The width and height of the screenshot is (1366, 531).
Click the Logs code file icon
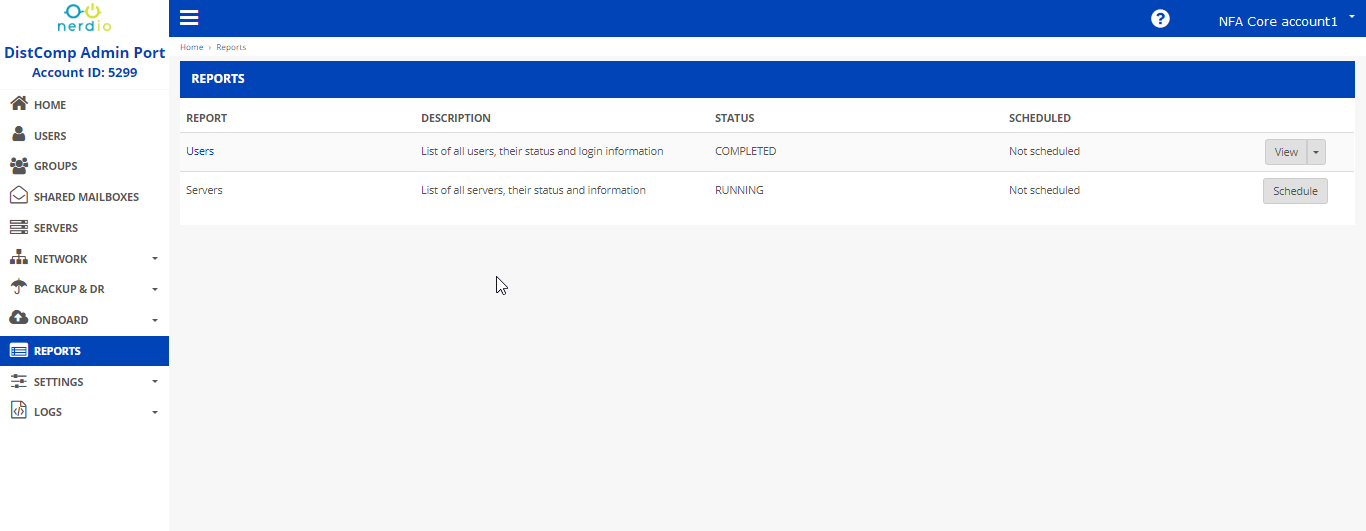[x=18, y=411]
